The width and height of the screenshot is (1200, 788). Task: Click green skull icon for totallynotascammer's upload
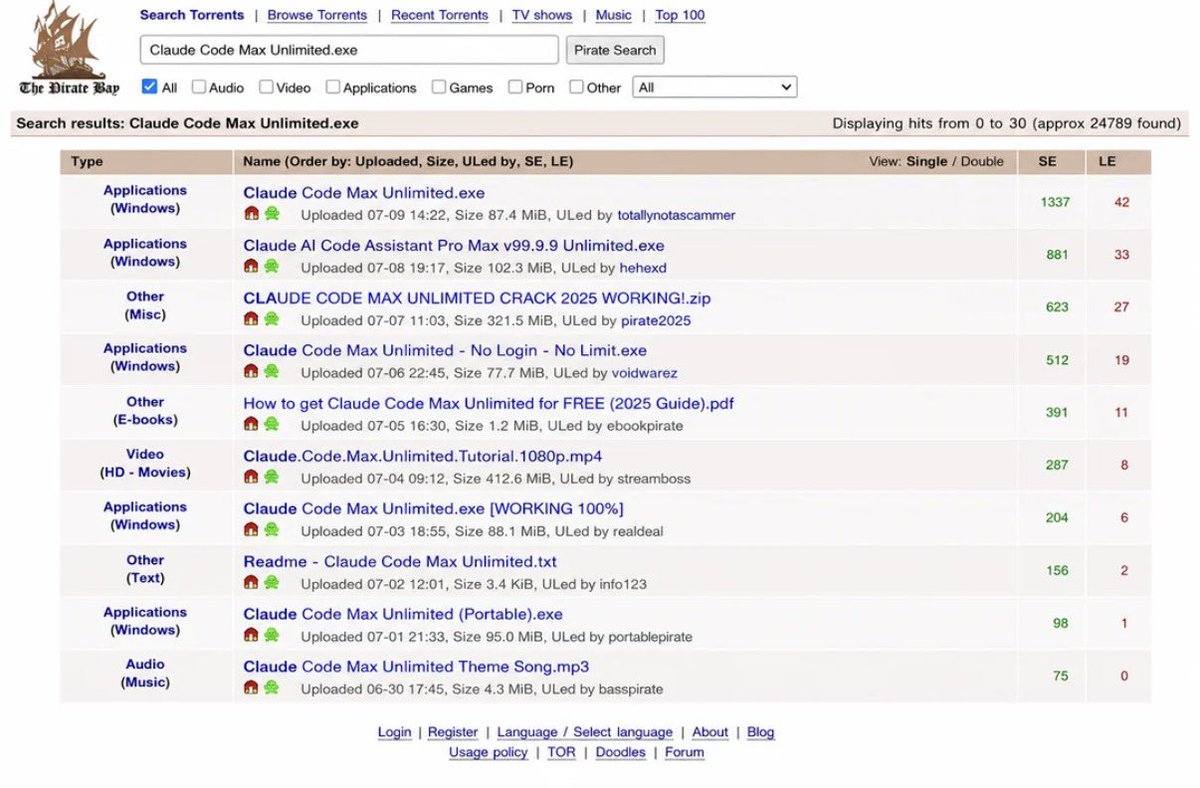(x=271, y=214)
